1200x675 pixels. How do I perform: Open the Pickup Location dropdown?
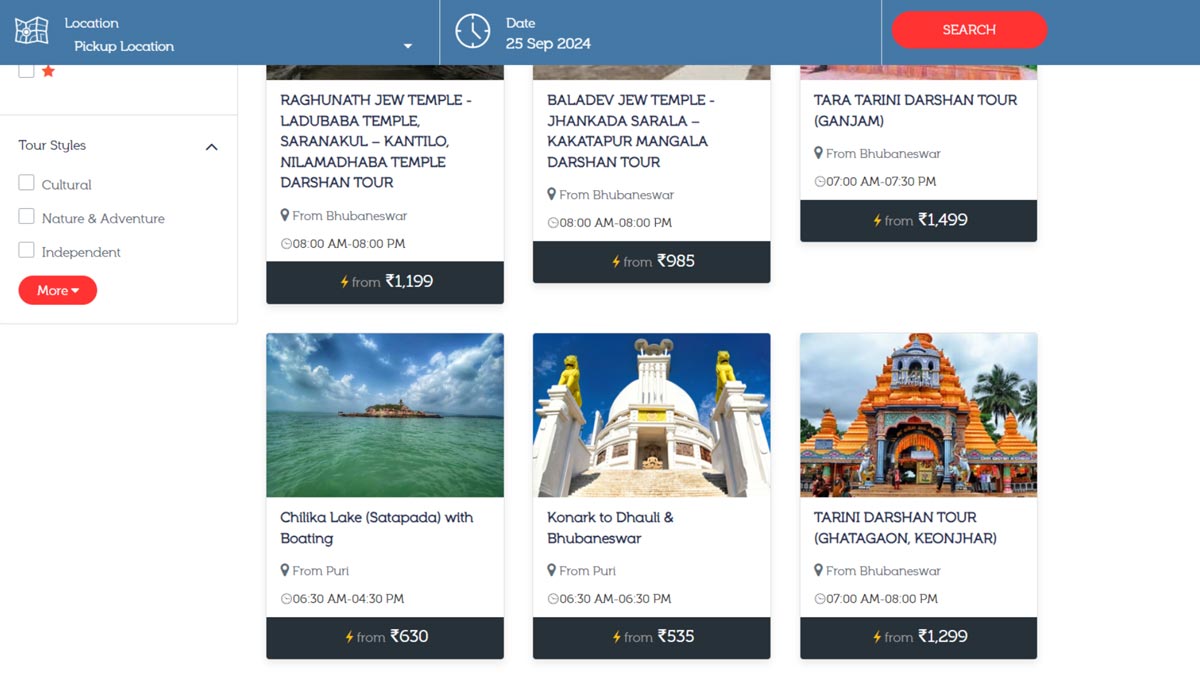coord(408,46)
